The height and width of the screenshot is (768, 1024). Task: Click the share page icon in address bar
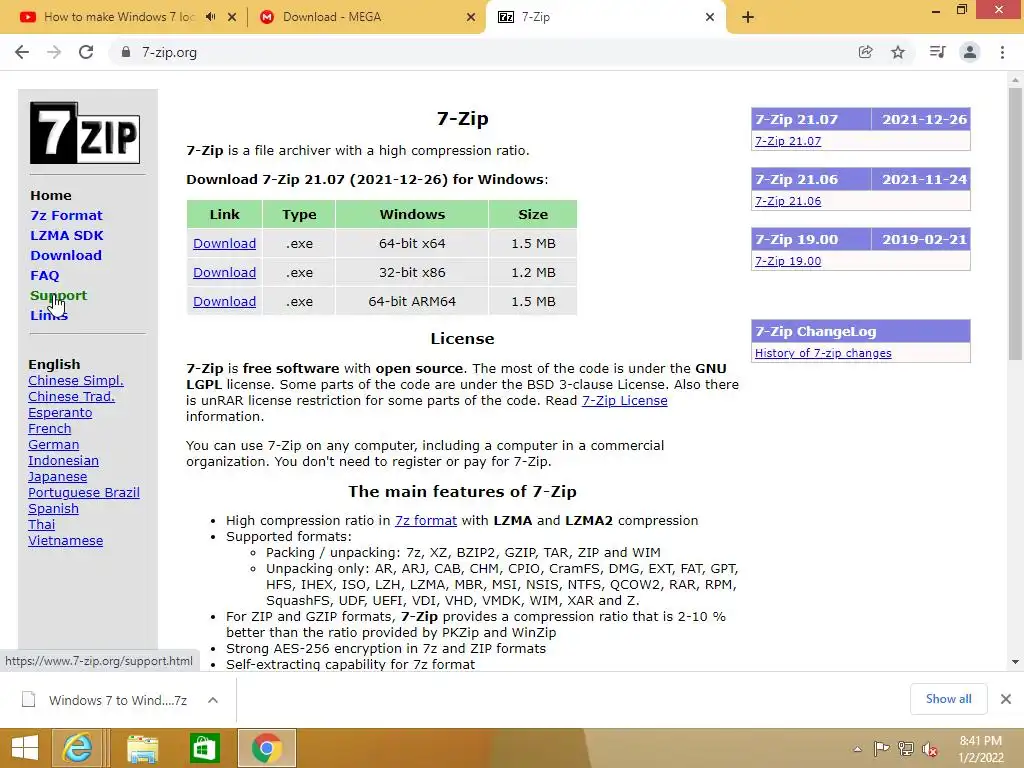pyautogui.click(x=865, y=52)
